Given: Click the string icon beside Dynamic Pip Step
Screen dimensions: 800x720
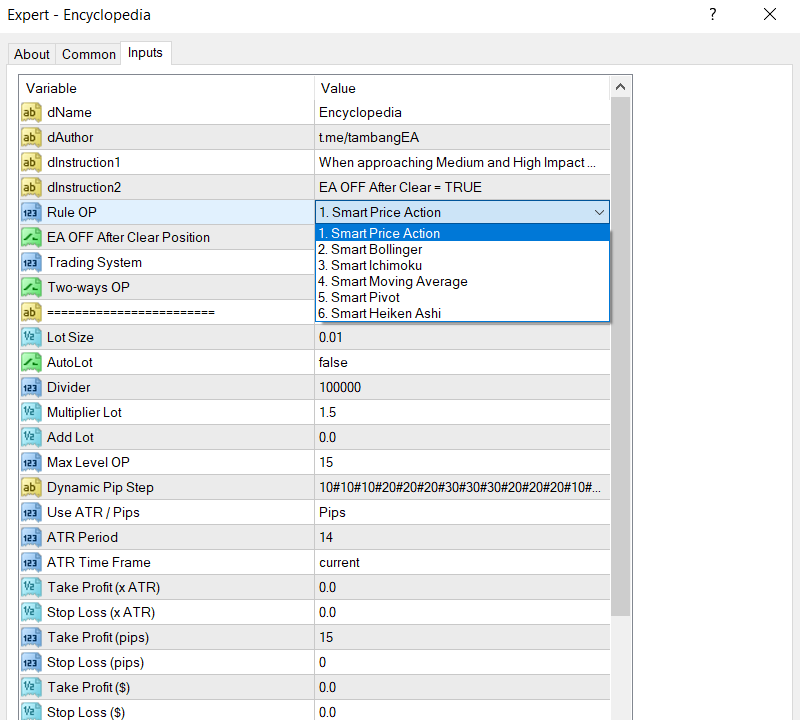Looking at the screenshot, I should pos(31,487).
